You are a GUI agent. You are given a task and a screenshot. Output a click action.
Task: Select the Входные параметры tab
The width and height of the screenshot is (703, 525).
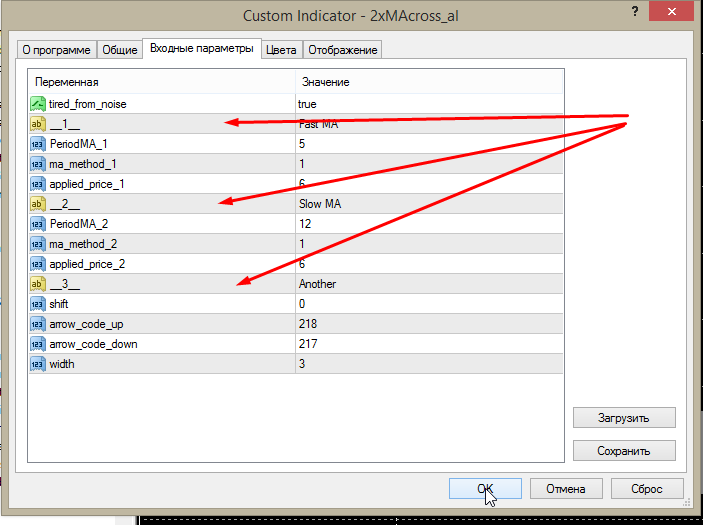[x=202, y=48]
